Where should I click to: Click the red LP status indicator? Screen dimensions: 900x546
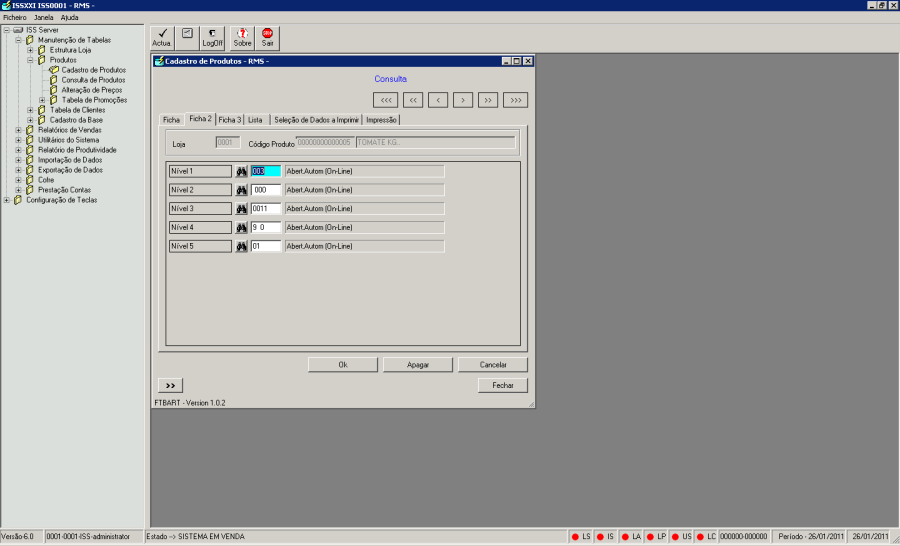coord(650,537)
